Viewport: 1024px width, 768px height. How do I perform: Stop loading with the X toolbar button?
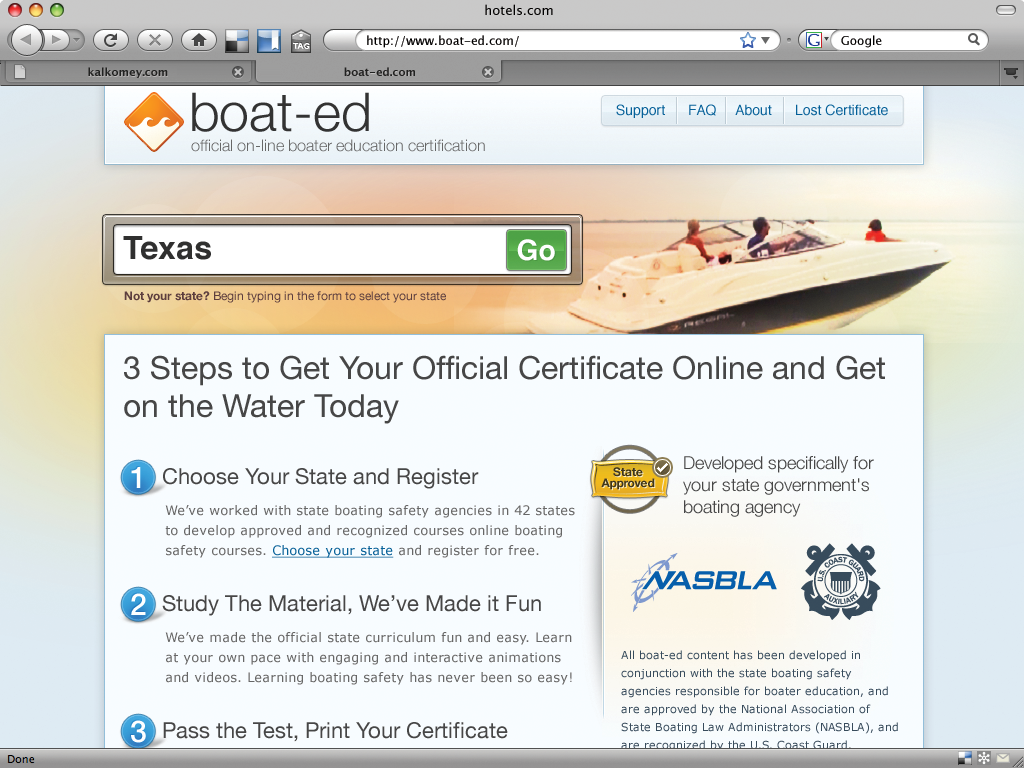point(155,40)
